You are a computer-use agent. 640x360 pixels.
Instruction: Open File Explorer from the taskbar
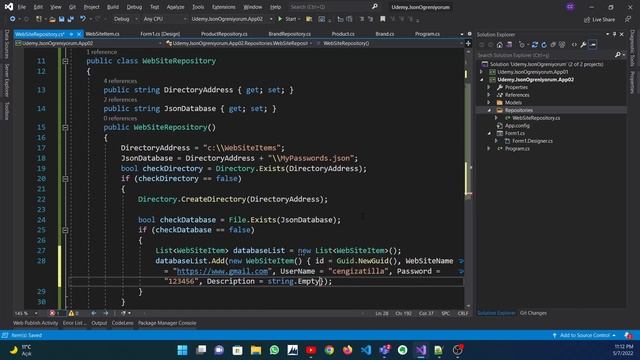[256, 350]
